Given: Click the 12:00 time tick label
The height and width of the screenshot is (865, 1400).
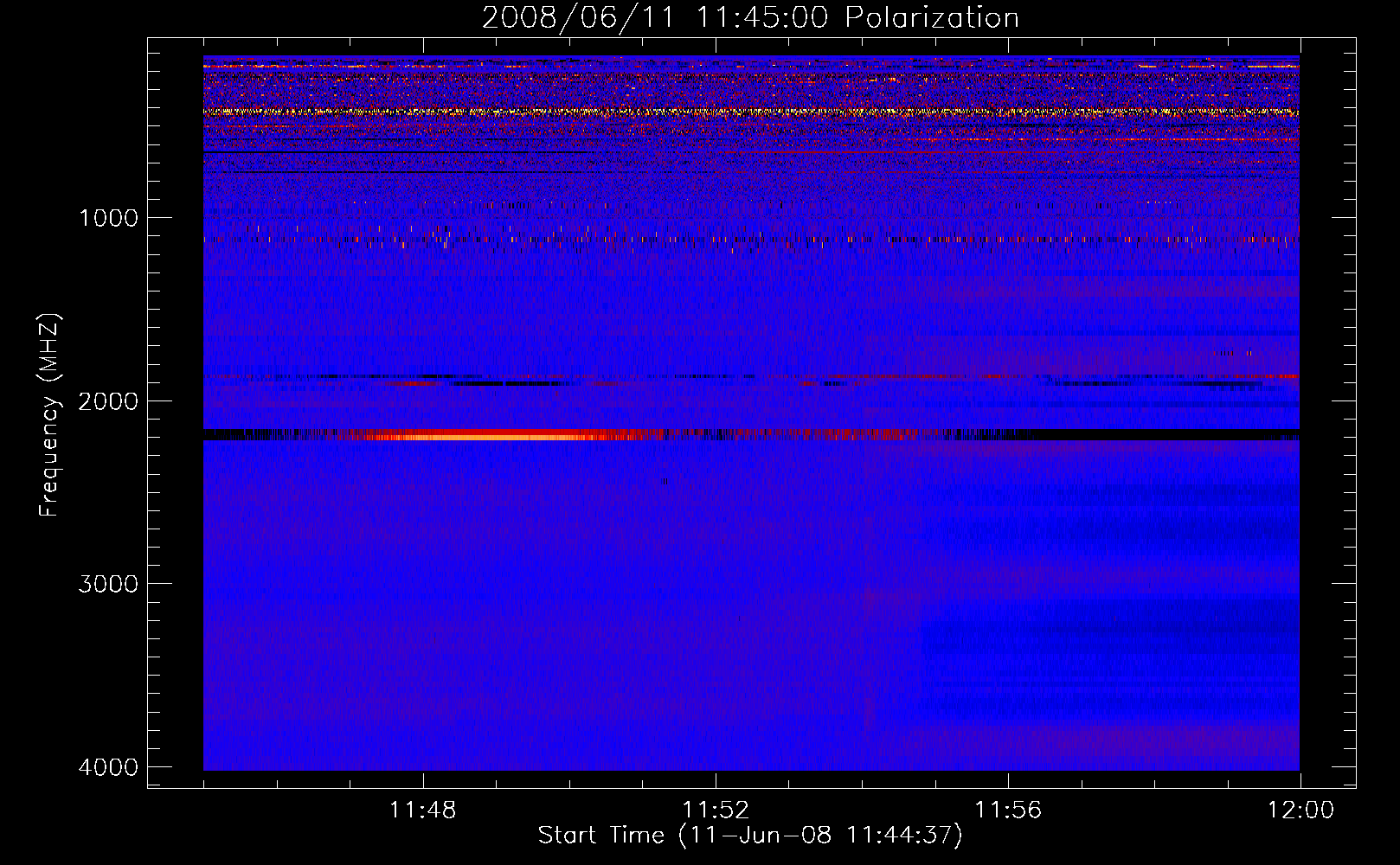Looking at the screenshot, I should point(1300,811).
